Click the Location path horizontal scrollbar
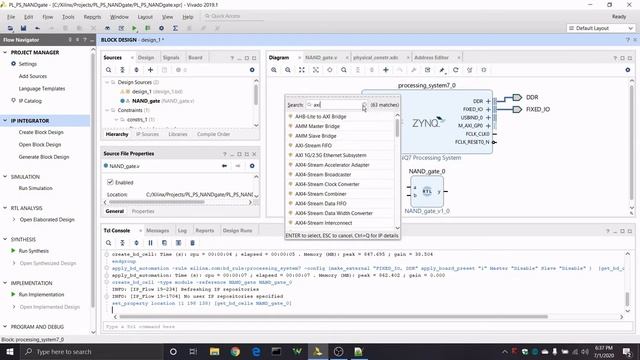 157,202
